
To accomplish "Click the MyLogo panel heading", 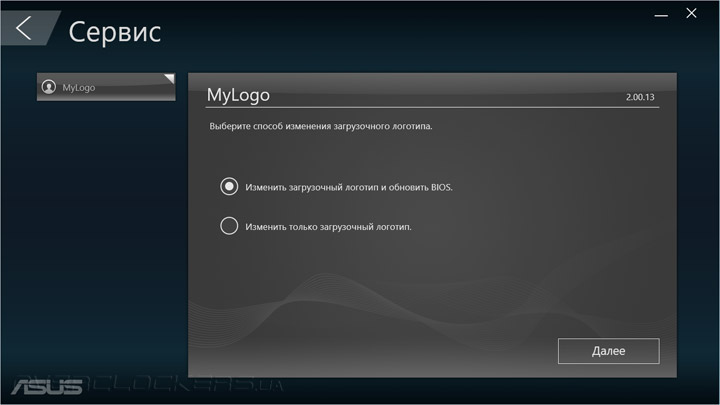I will click(x=238, y=95).
